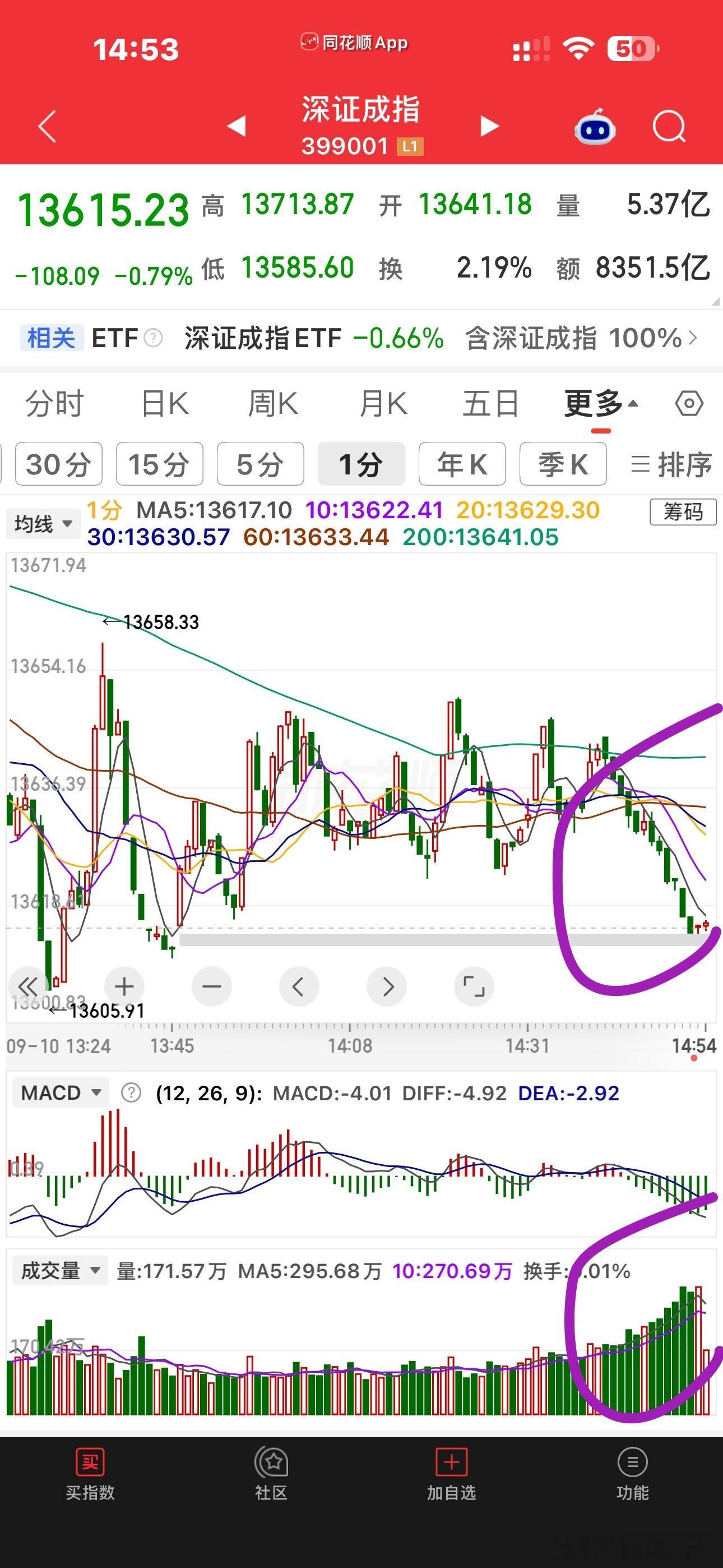
Task: Open the robot AI assistant icon
Action: pos(595,127)
